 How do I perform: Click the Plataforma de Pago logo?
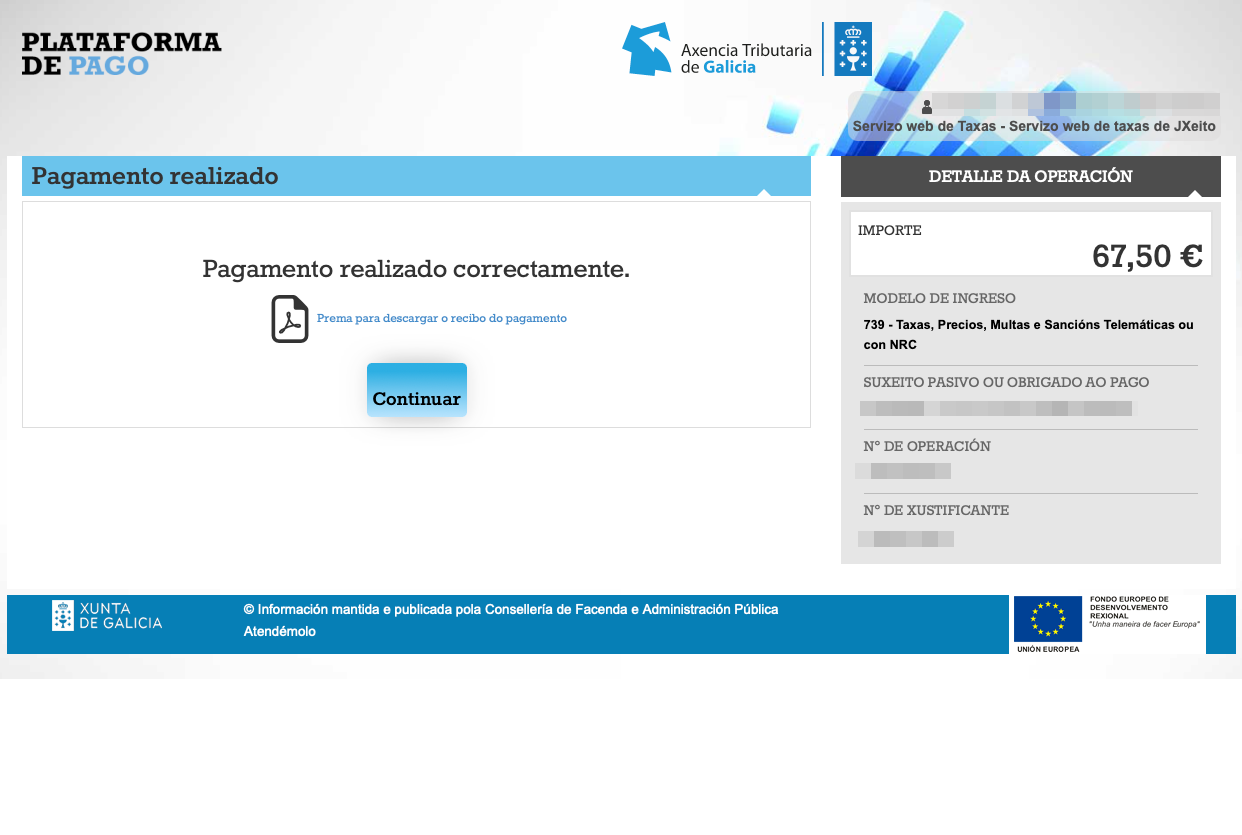pyautogui.click(x=122, y=54)
